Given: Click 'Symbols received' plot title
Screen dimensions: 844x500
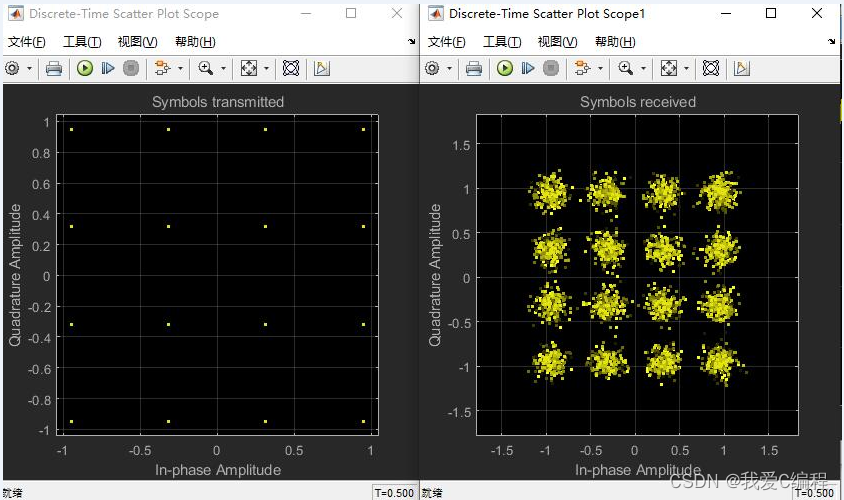Looking at the screenshot, I should [638, 102].
